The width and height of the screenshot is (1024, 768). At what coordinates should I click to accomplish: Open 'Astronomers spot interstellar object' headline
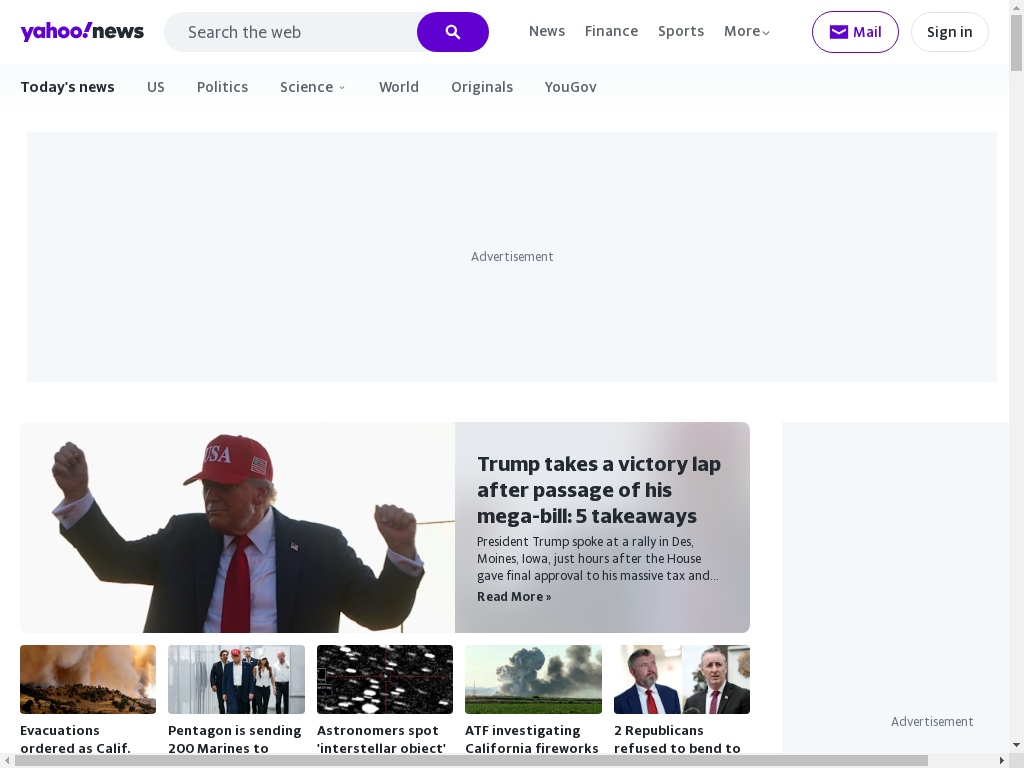tap(381, 739)
